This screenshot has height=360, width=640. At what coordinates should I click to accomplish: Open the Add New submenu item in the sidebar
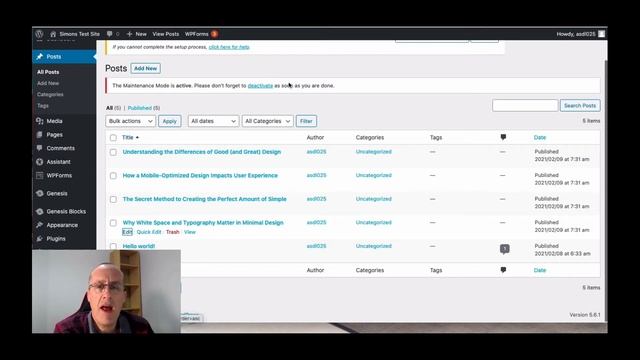point(48,83)
